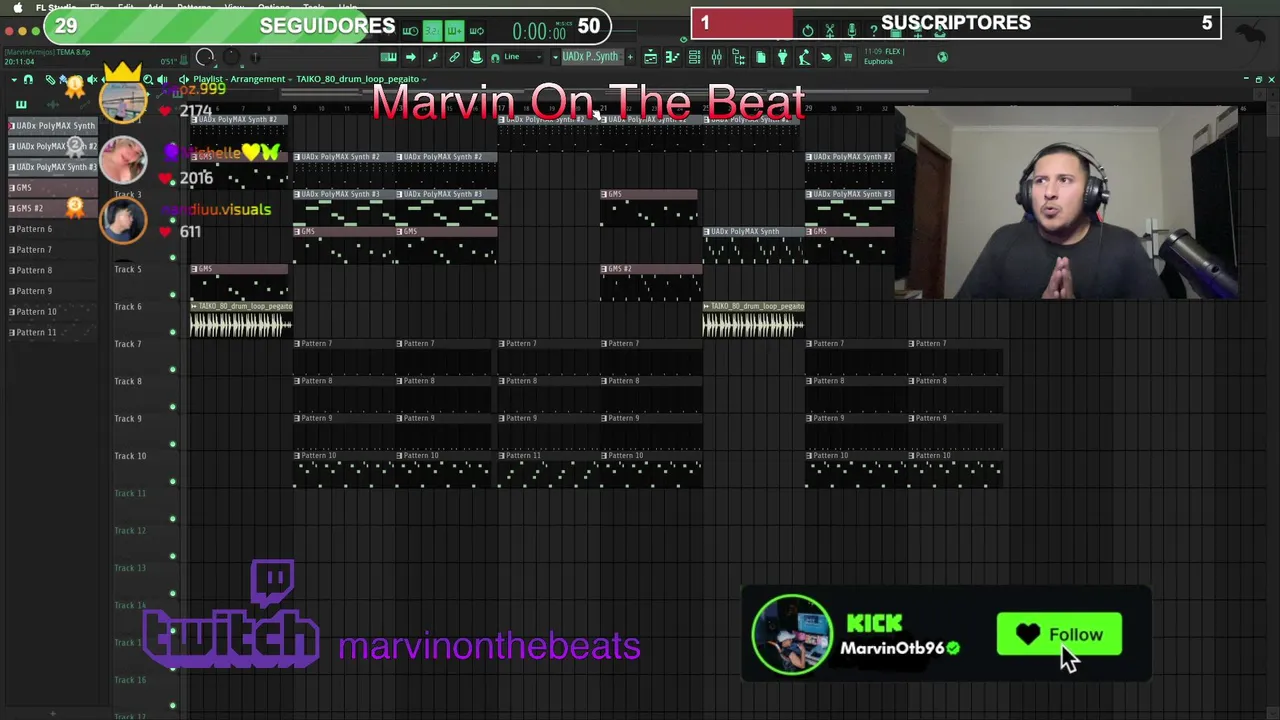Open the playlist options arrow menu
Screen dimensions: 1280x720
[x=14, y=79]
